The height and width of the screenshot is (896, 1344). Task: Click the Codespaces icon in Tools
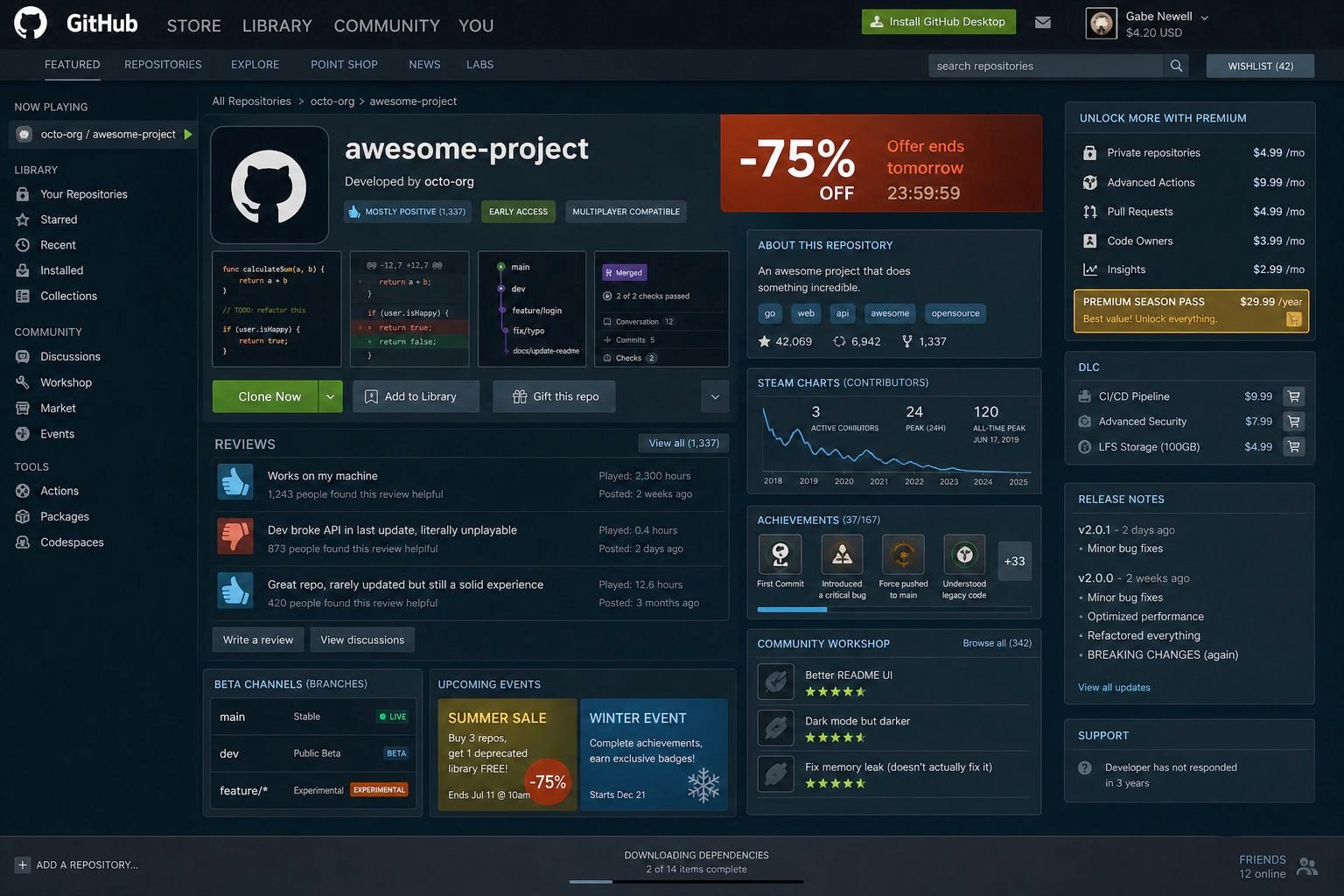[23, 542]
